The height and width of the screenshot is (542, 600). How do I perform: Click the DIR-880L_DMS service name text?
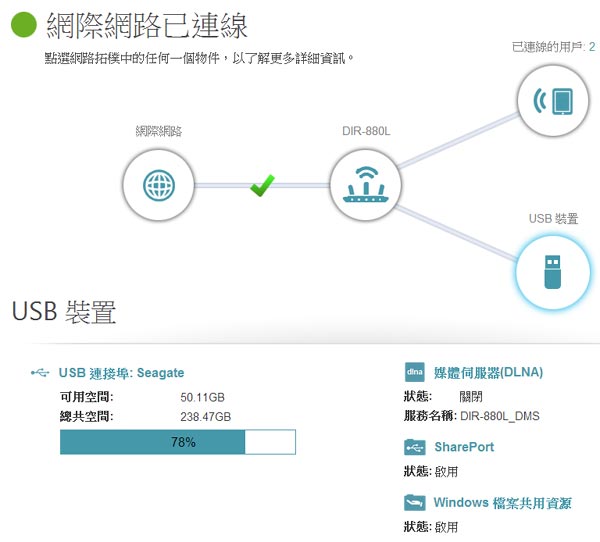point(499,416)
